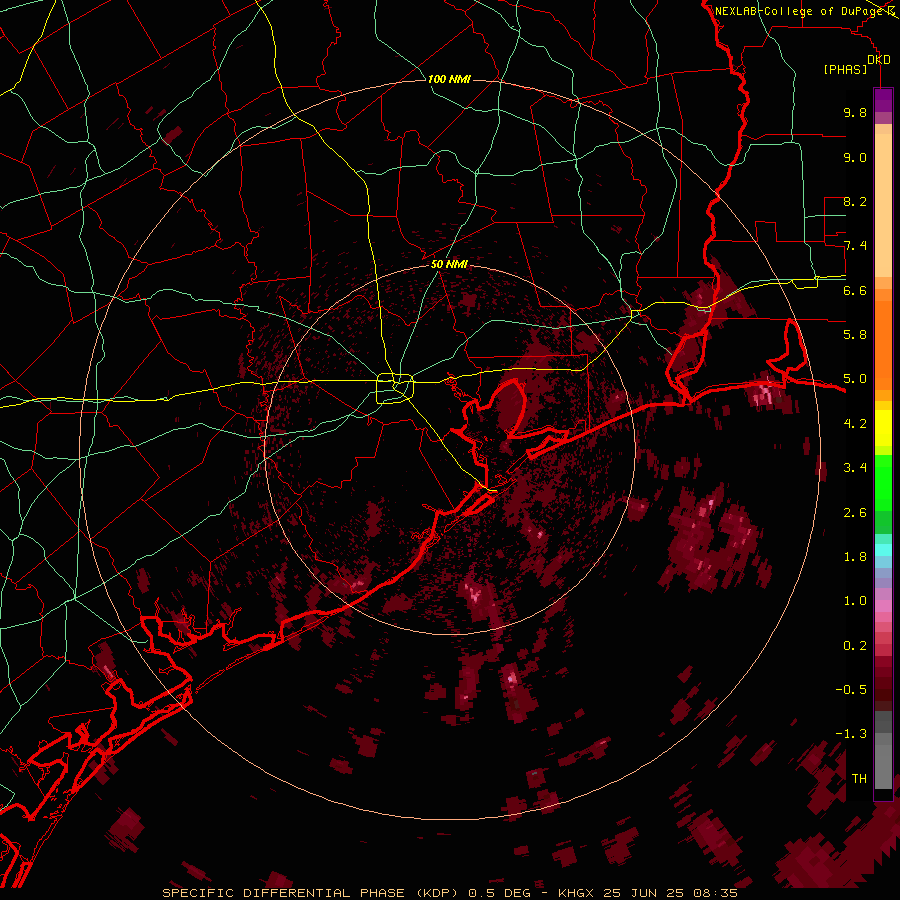Click the bright green band of the color bar
This screenshot has width=900, height=900.
coord(883,481)
